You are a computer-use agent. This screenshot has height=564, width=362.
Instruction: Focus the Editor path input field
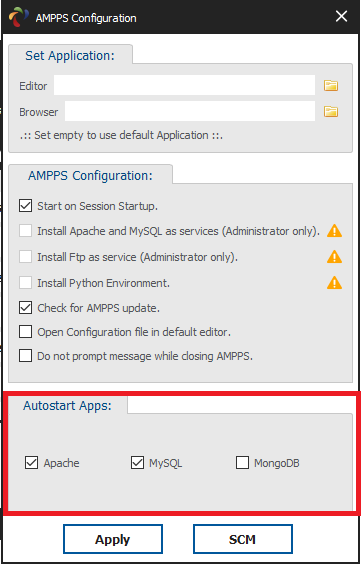(x=184, y=85)
